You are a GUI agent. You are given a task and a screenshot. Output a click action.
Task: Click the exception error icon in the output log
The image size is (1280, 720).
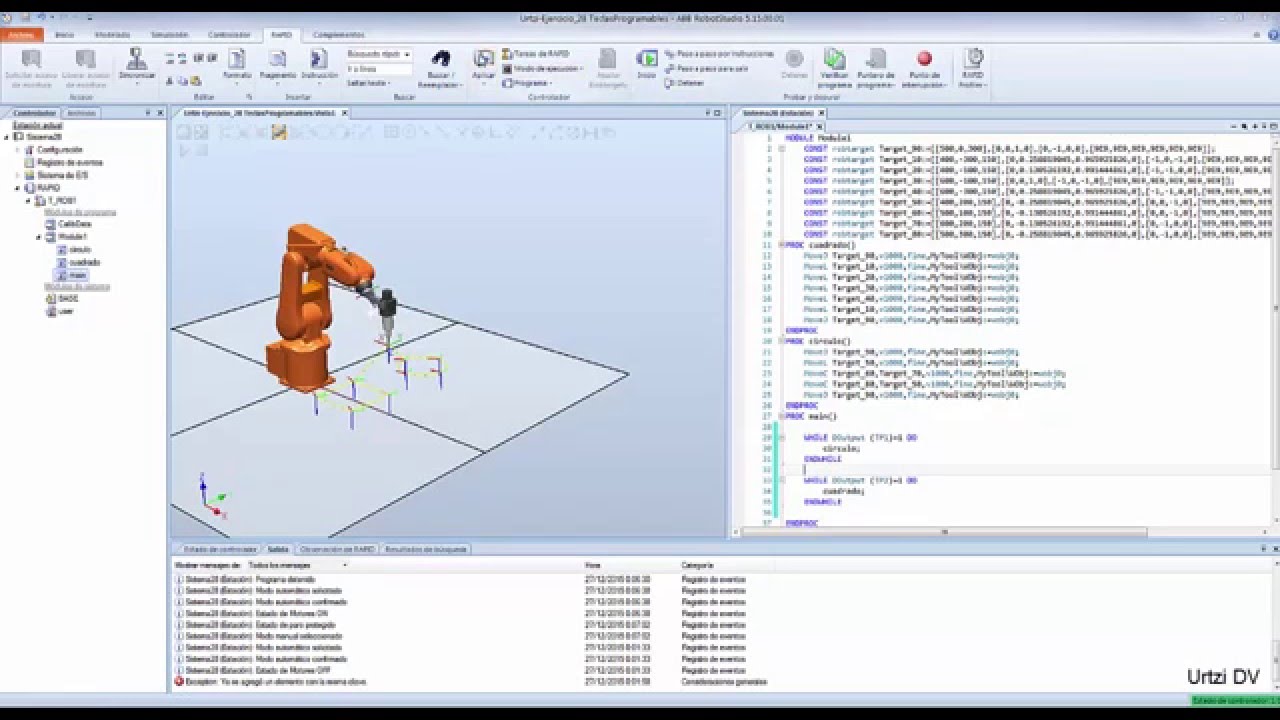coord(179,681)
